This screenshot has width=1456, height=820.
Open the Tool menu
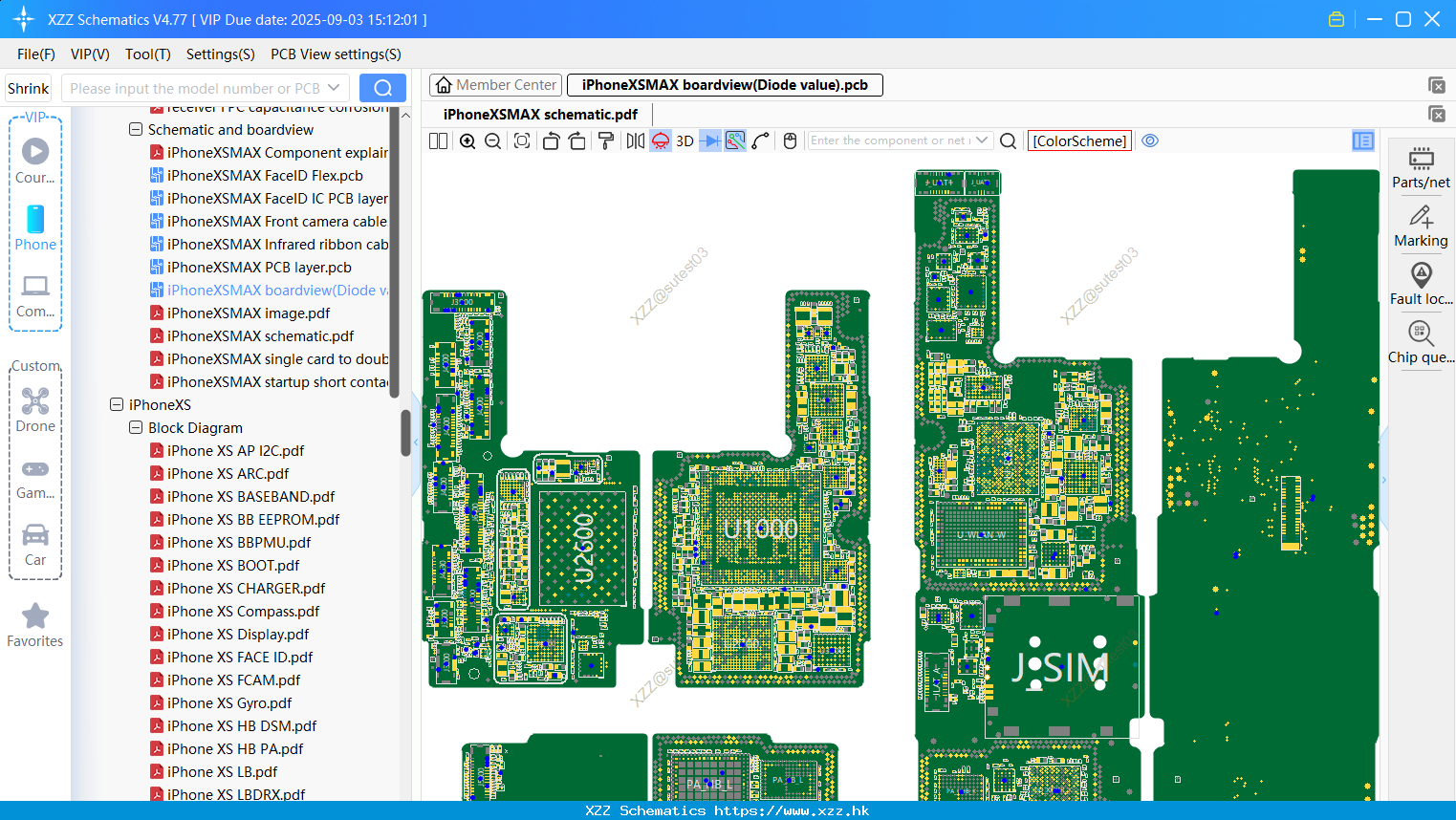(148, 54)
